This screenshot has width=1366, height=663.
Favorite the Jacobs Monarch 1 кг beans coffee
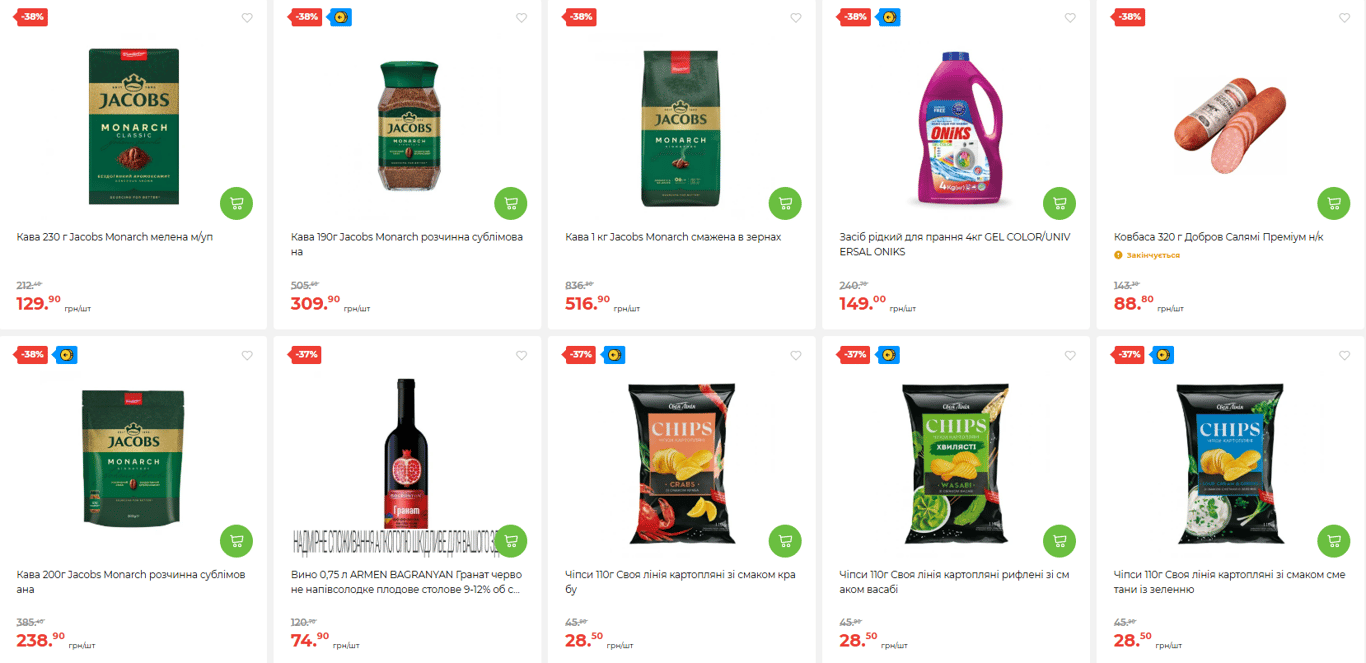point(796,18)
